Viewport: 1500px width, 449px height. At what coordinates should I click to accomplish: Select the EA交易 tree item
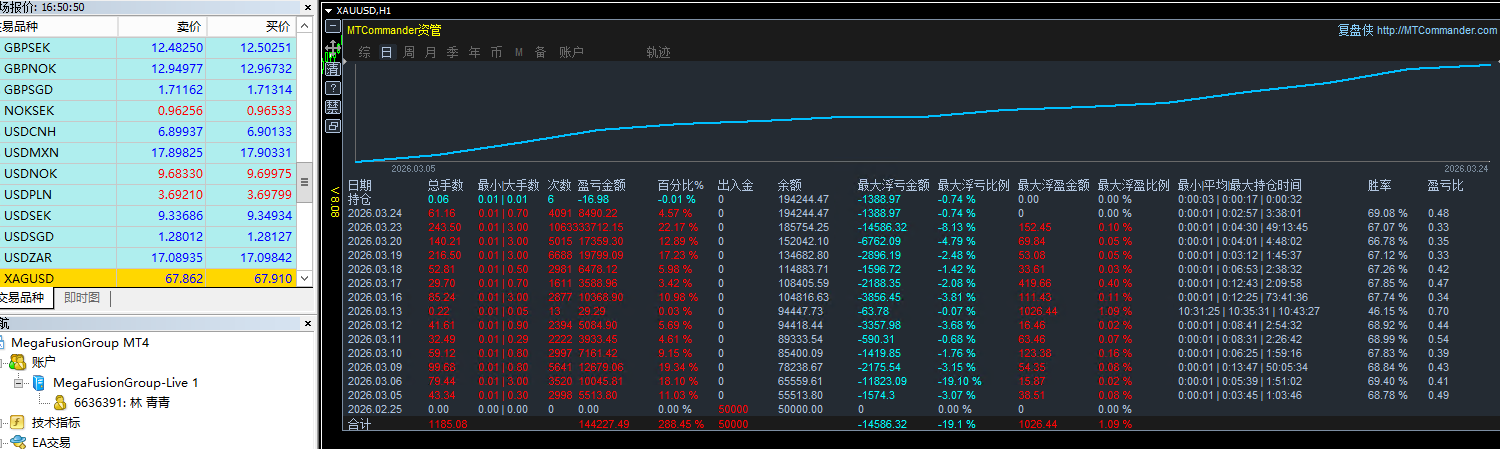[x=51, y=441]
